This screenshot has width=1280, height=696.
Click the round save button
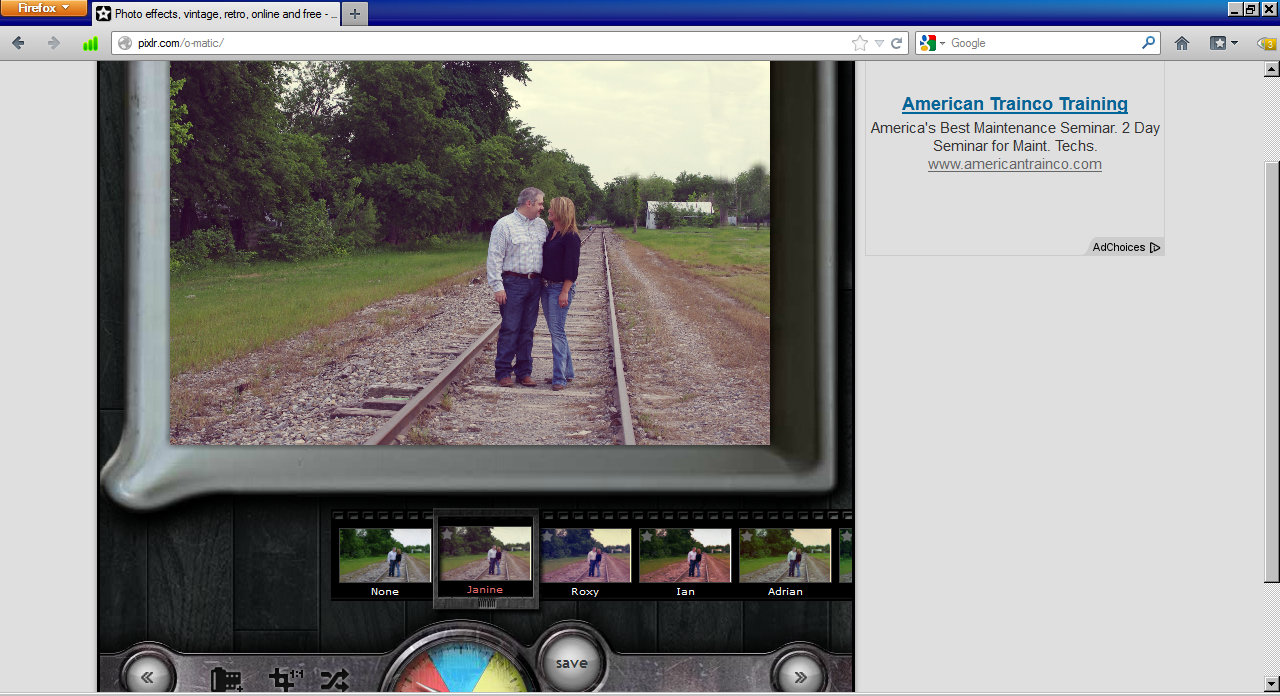coord(572,663)
